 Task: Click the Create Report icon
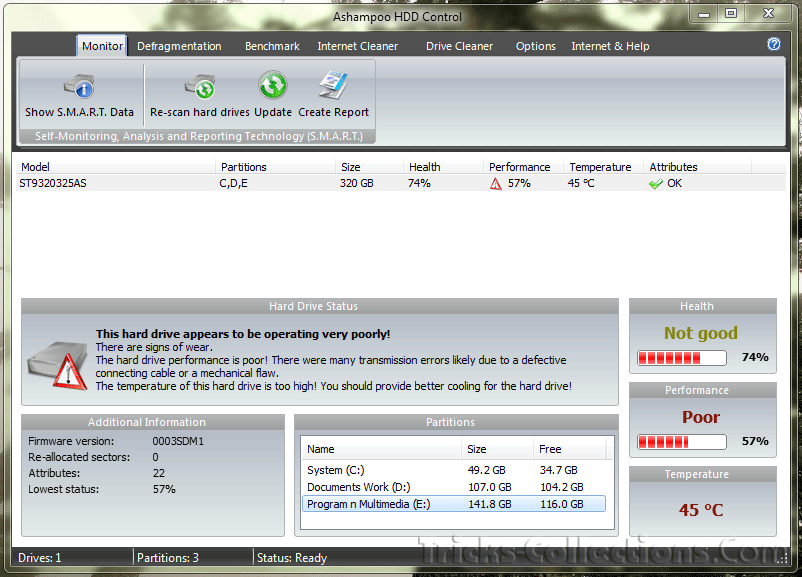333,86
